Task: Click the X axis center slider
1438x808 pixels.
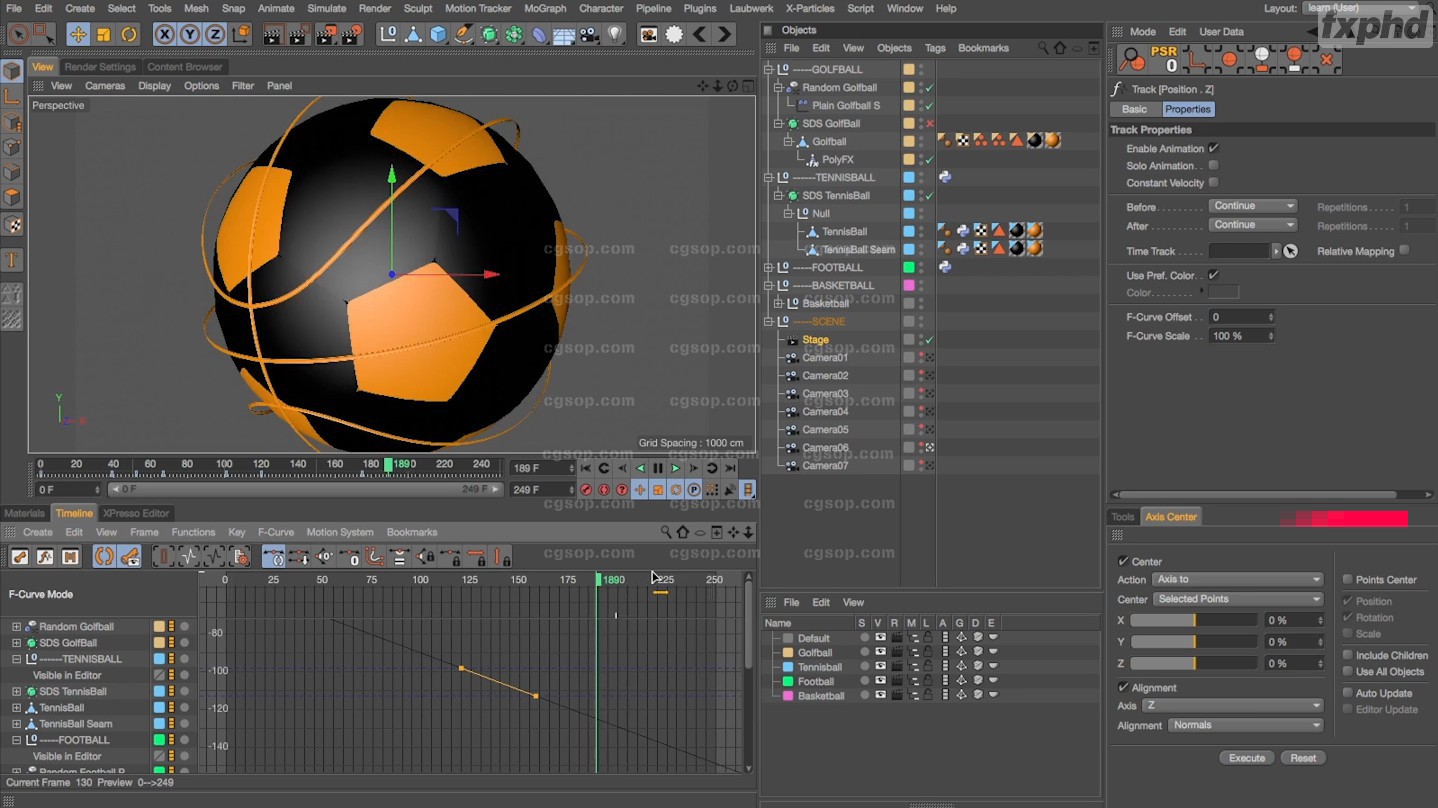Action: click(1193, 621)
